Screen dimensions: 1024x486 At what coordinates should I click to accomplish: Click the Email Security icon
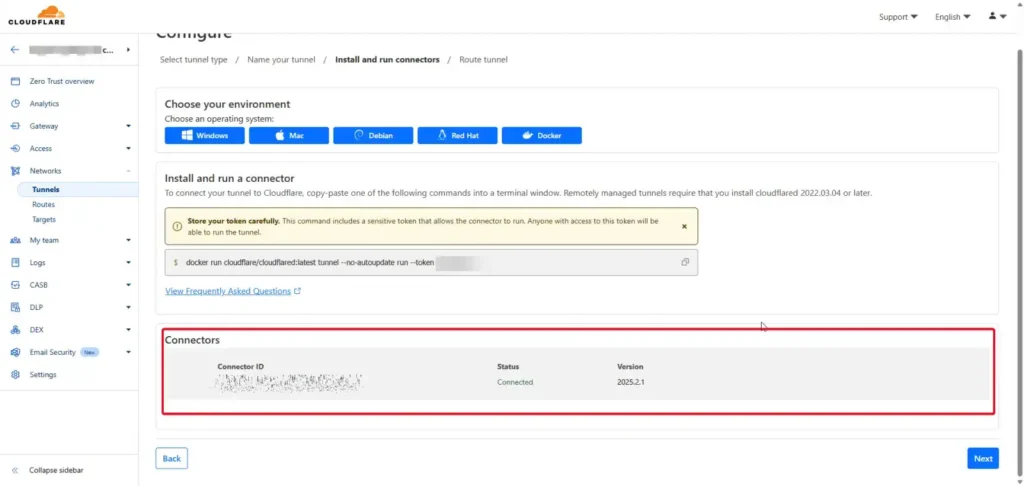pyautogui.click(x=16, y=352)
